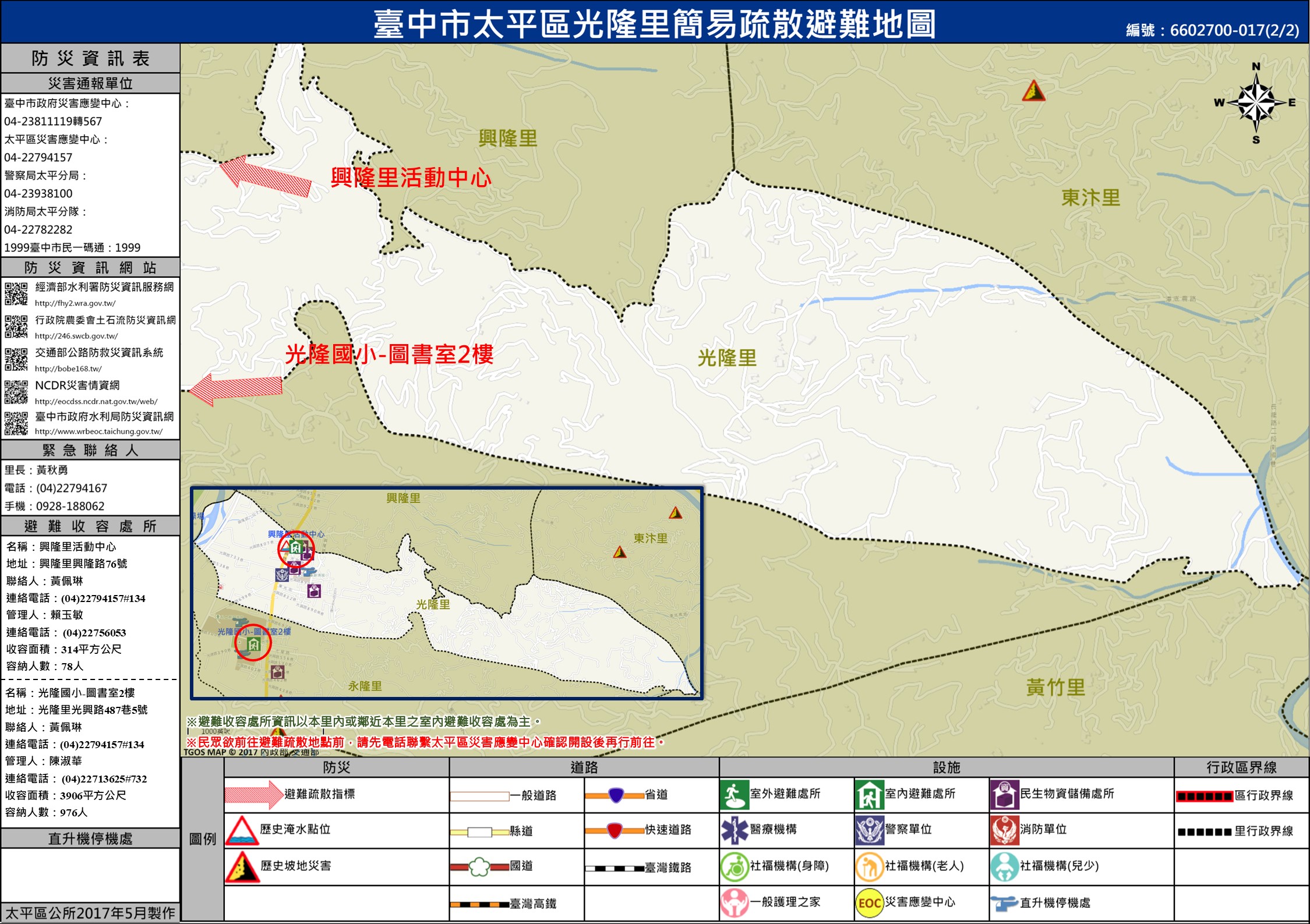
Task: Click the red 區行政界線 line sample in legend
Action: (1204, 796)
